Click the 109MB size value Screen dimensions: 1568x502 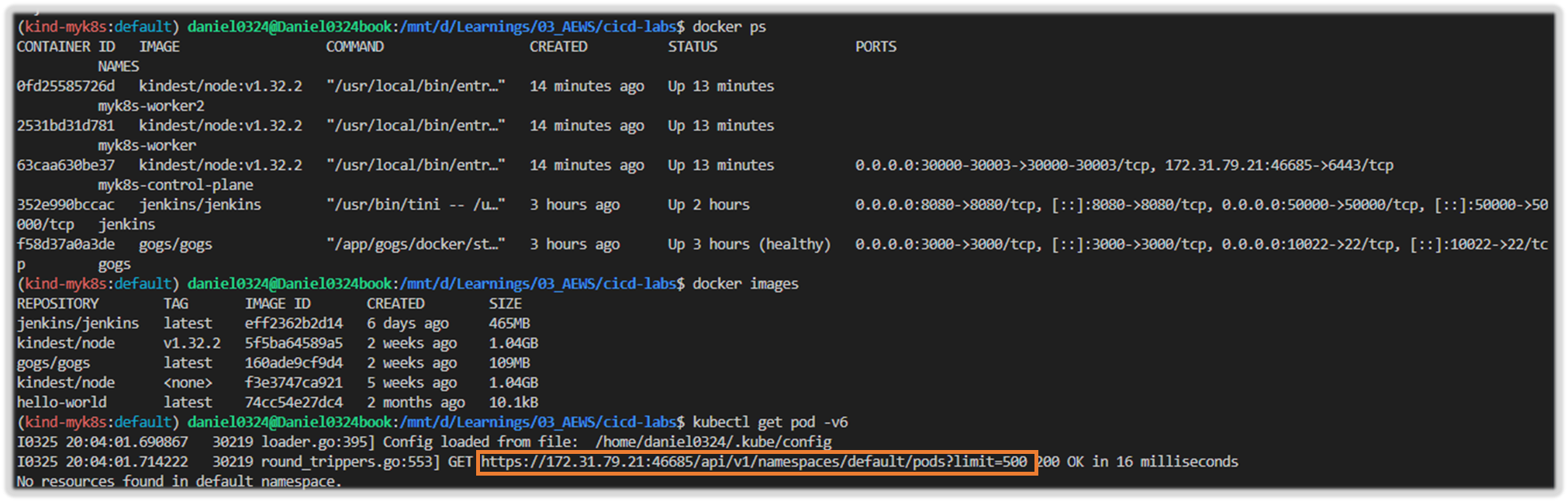[x=509, y=363]
